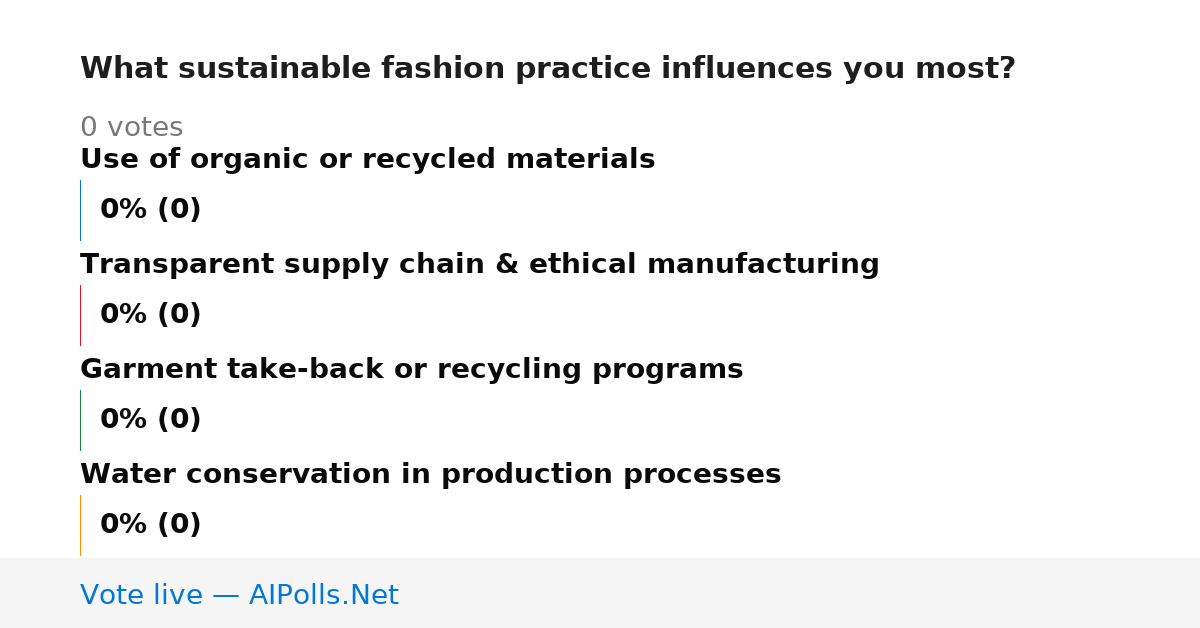Click the 0 votes total counter
The image size is (1200, 628).
(x=132, y=128)
